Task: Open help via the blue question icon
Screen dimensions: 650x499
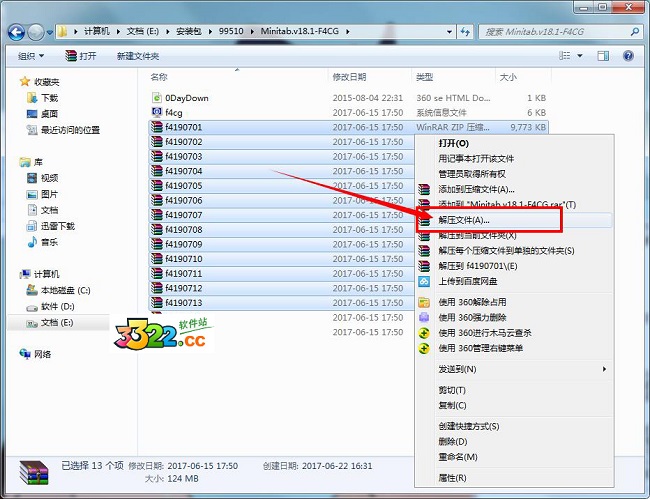Action: [628, 56]
